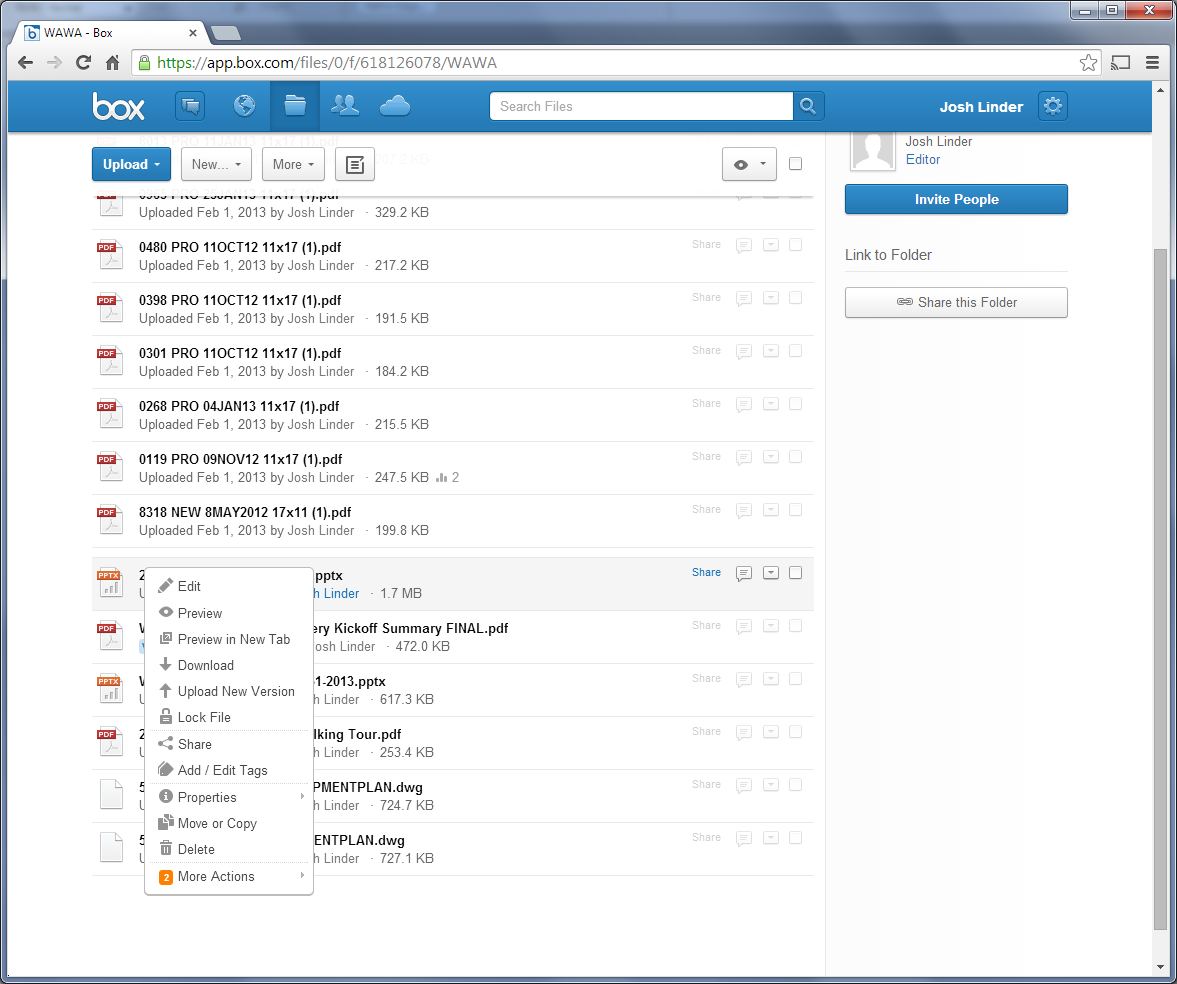
Task: Open the account settings gear icon
Action: [1052, 106]
